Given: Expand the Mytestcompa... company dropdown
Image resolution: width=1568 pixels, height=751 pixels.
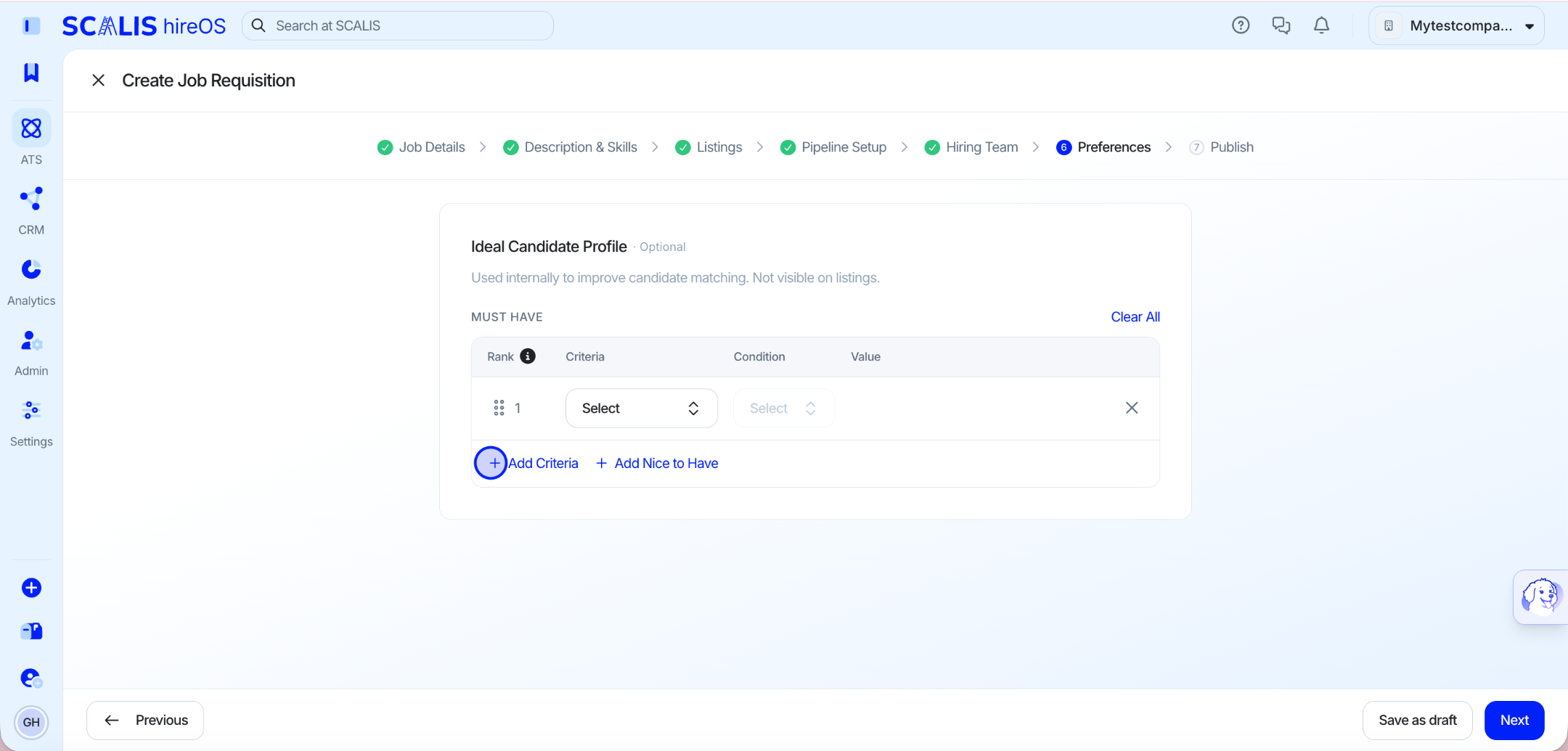Looking at the screenshot, I should [1456, 25].
